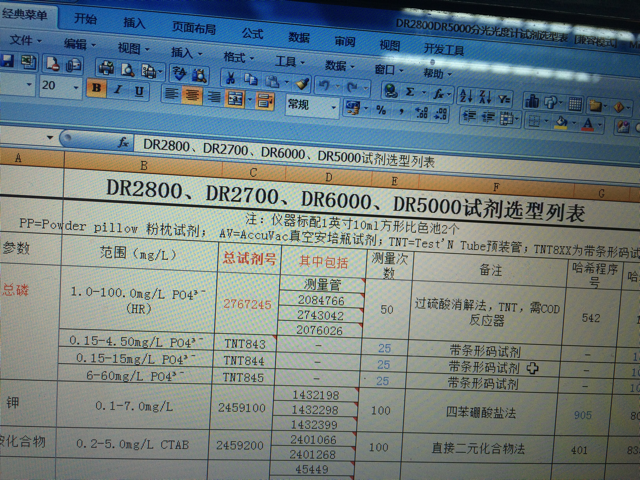Viewport: 640px width, 480px height.
Task: Click the Filter funnel icon
Action: click(504, 99)
